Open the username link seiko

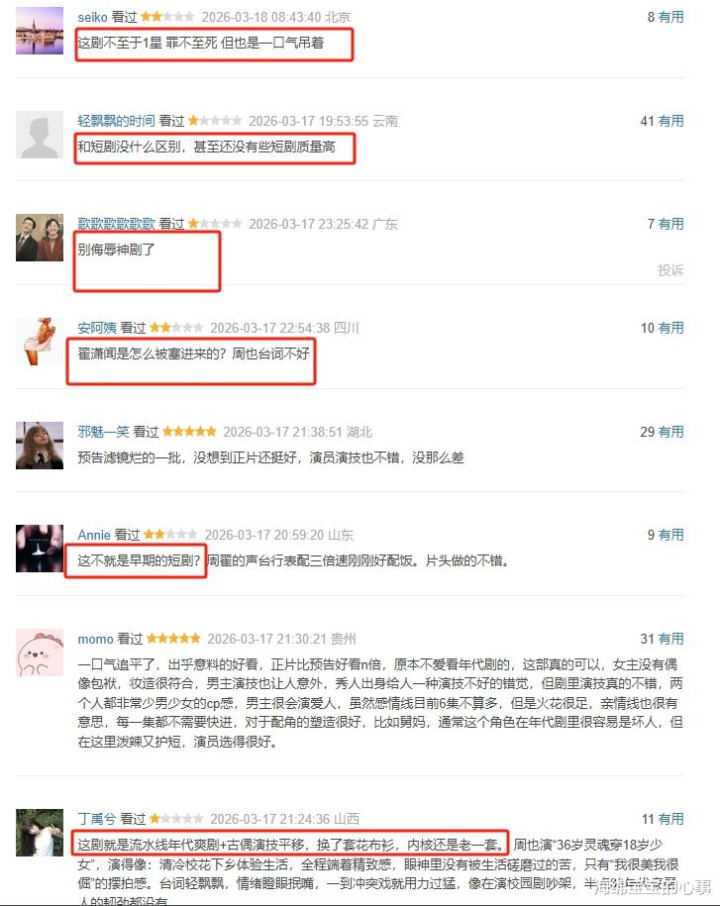click(x=92, y=17)
